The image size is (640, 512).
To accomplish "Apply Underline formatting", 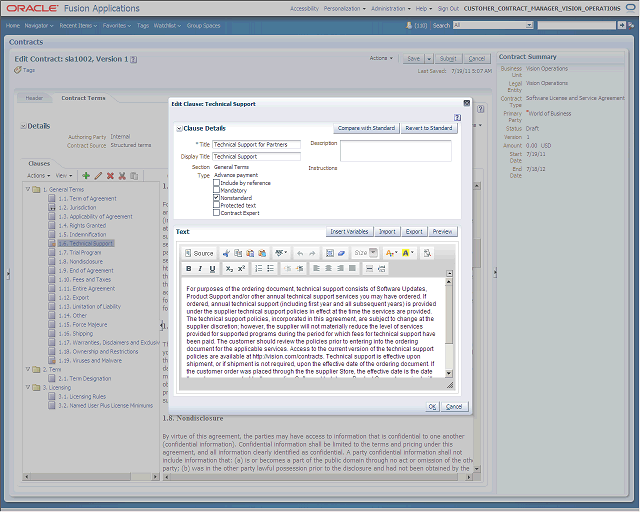I will pyautogui.click(x=212, y=269).
